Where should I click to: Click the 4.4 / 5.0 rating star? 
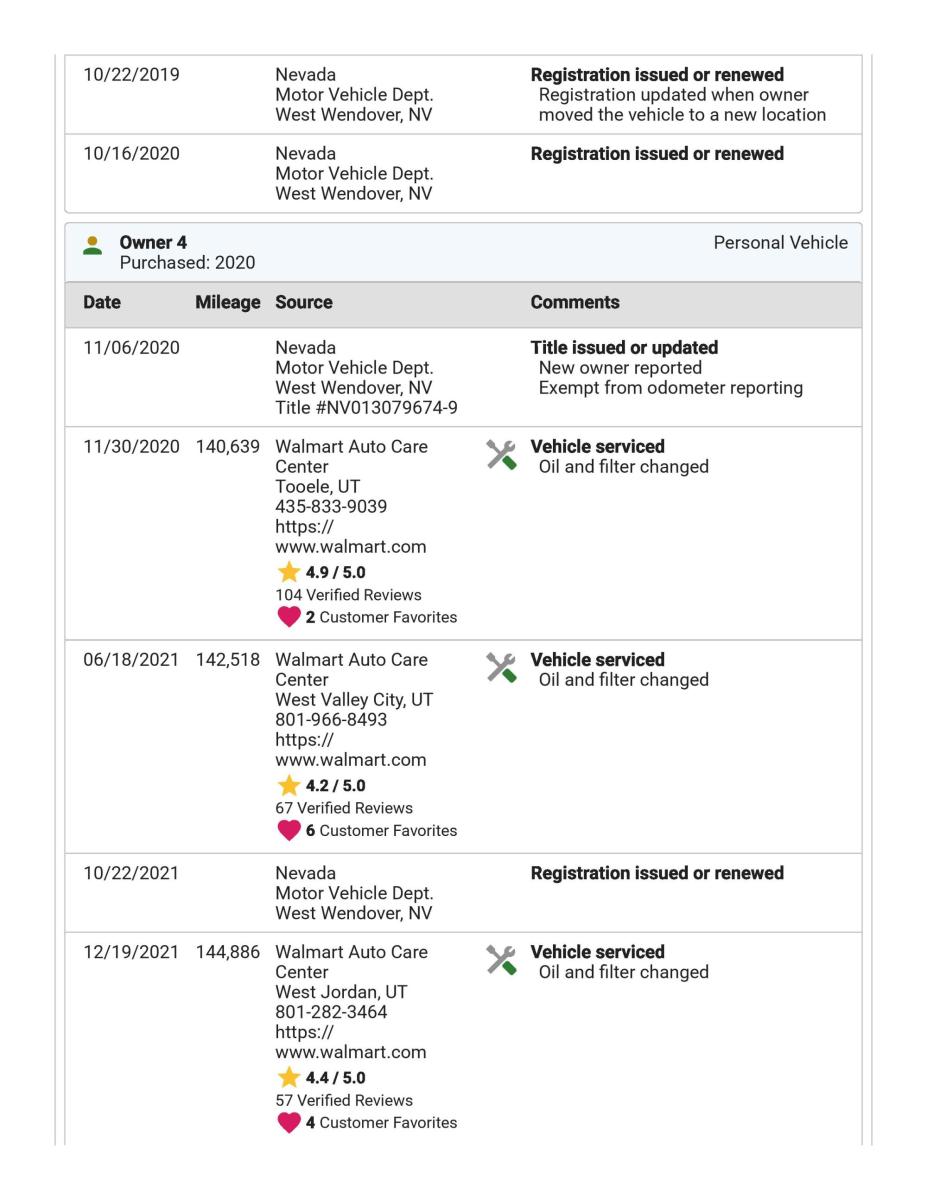coord(288,1078)
